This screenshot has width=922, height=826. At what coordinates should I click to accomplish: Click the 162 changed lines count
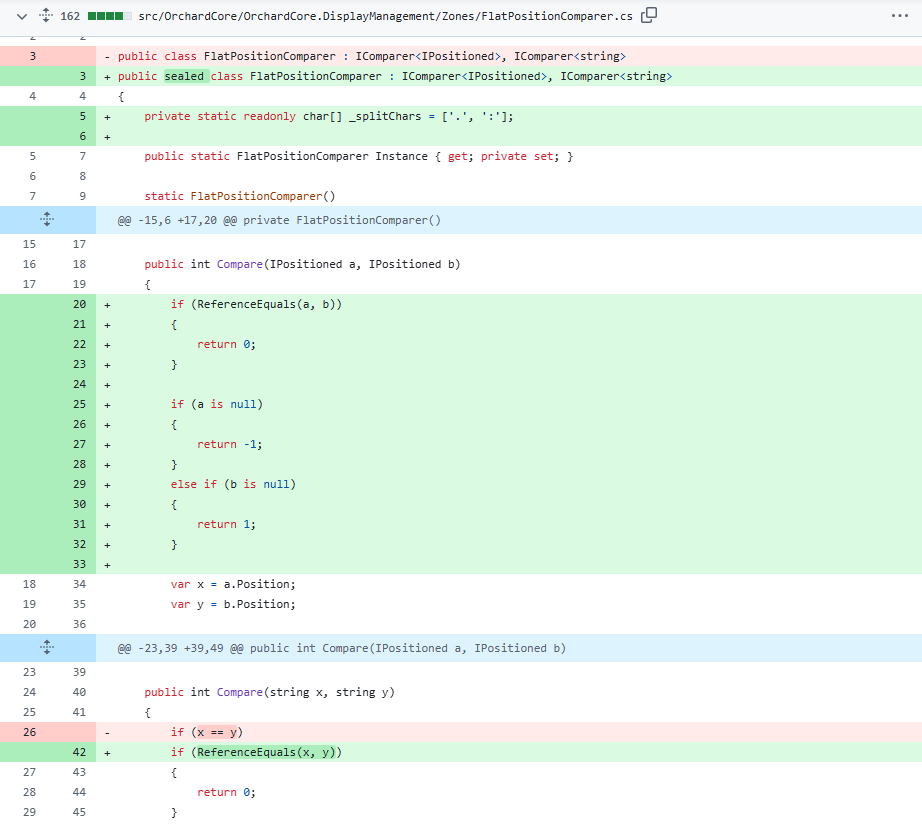(x=70, y=16)
